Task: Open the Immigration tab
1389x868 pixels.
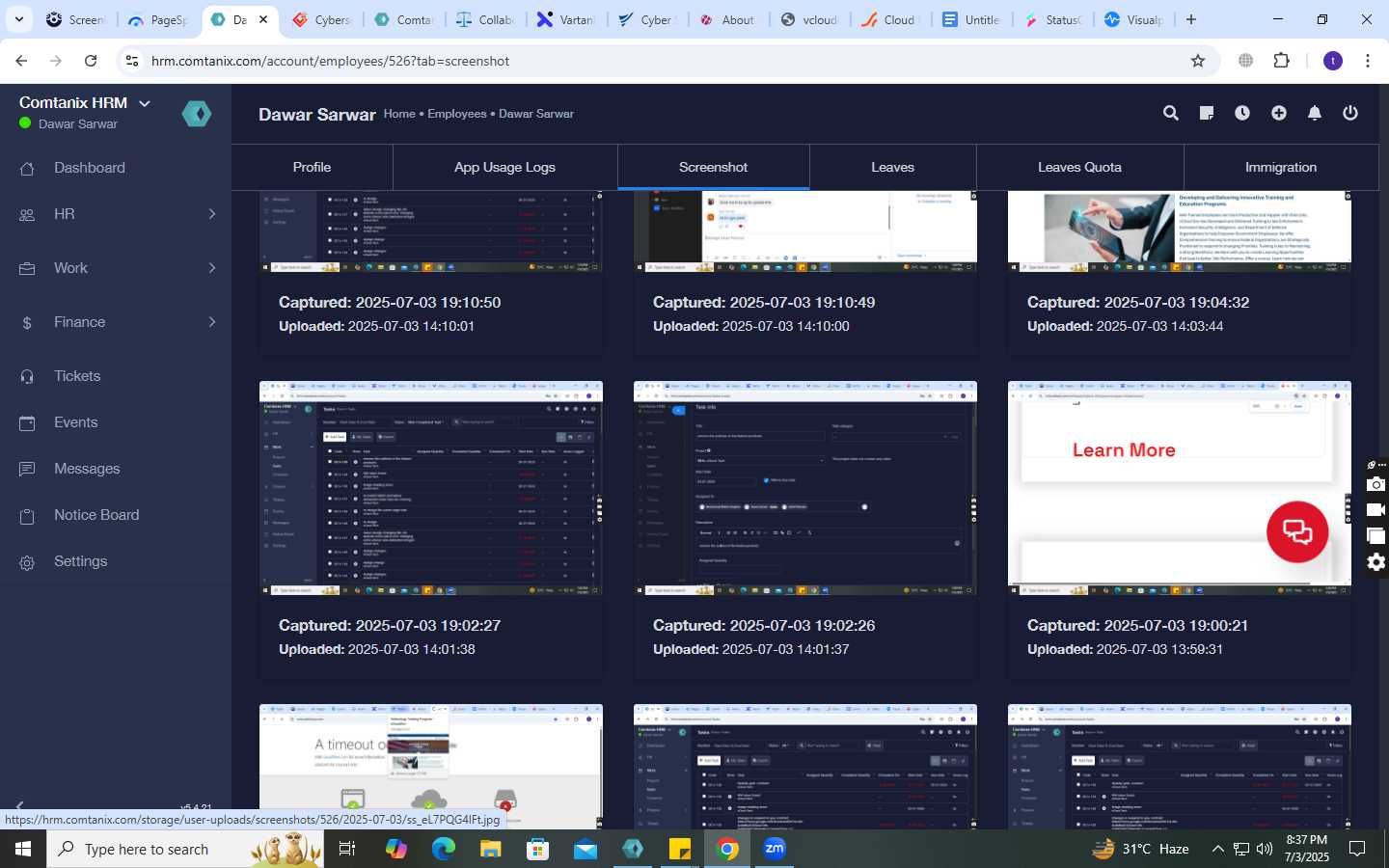Action: (x=1281, y=167)
